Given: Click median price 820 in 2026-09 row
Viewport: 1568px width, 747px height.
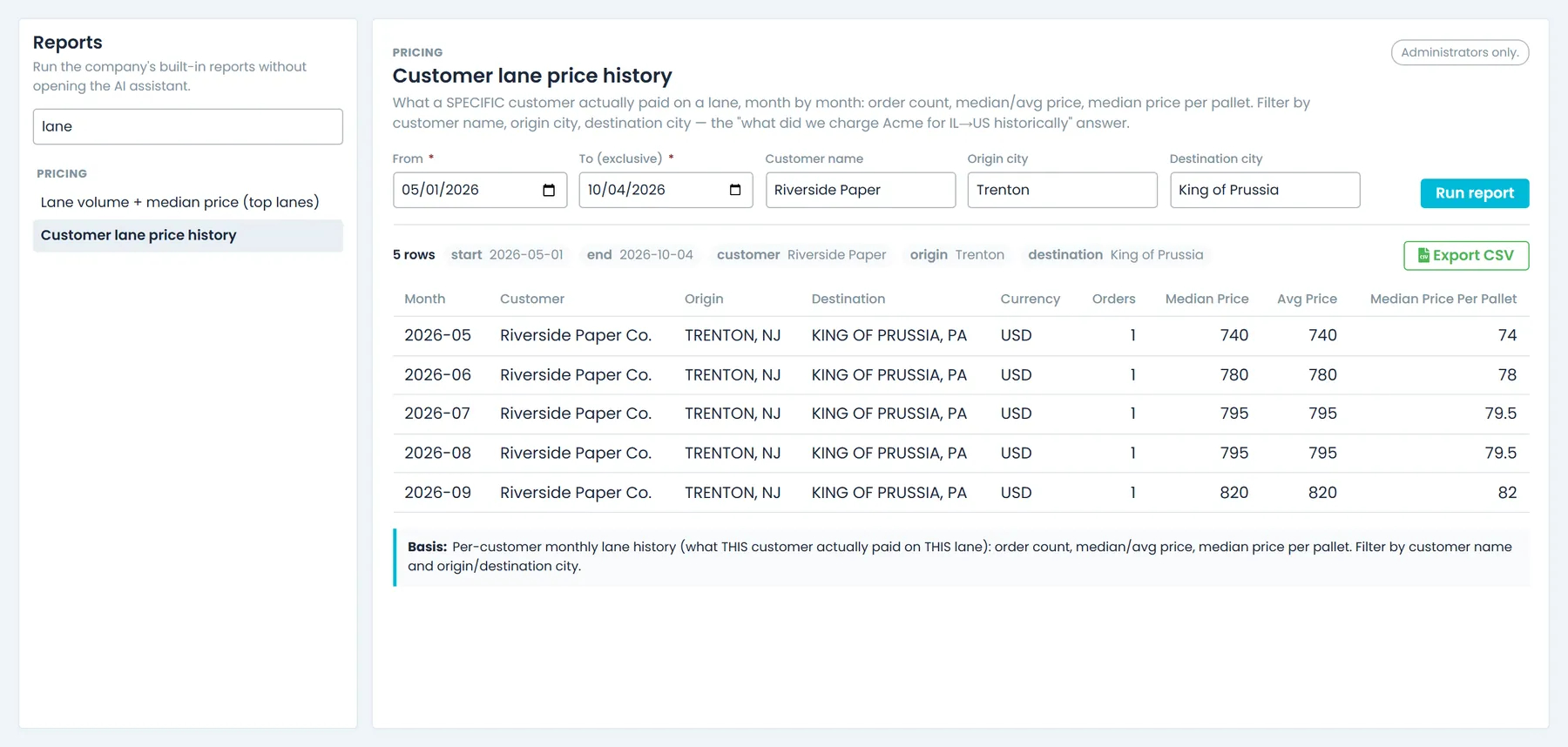Looking at the screenshot, I should pos(1234,493).
